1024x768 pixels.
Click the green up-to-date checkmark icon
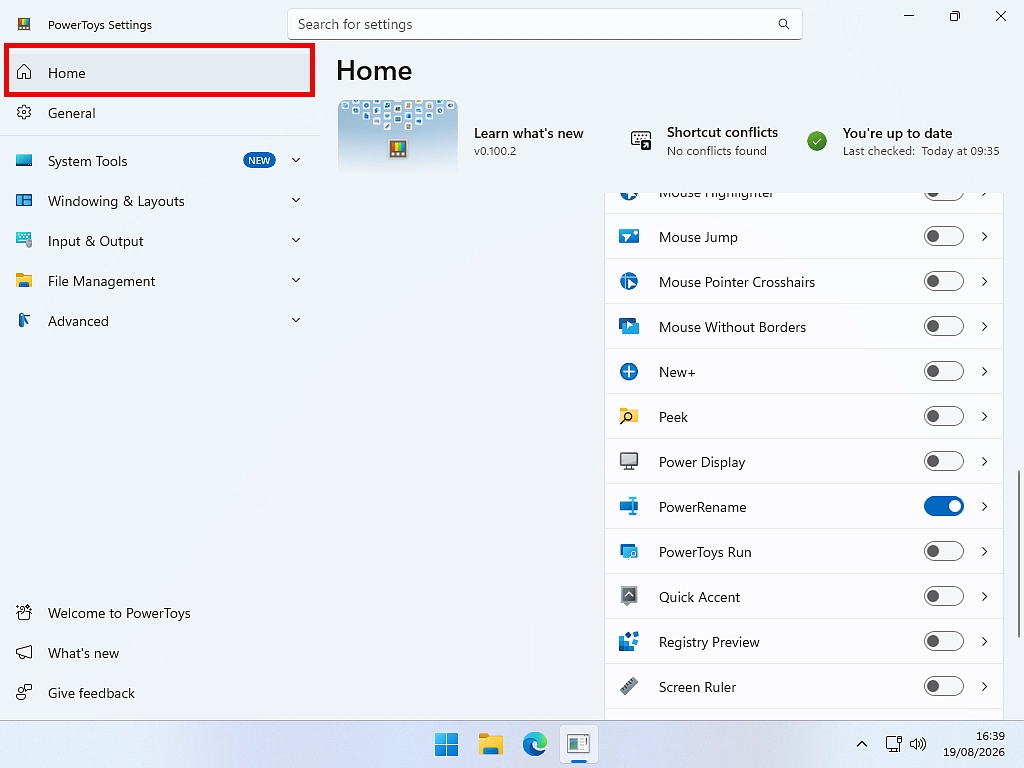pyautogui.click(x=817, y=141)
